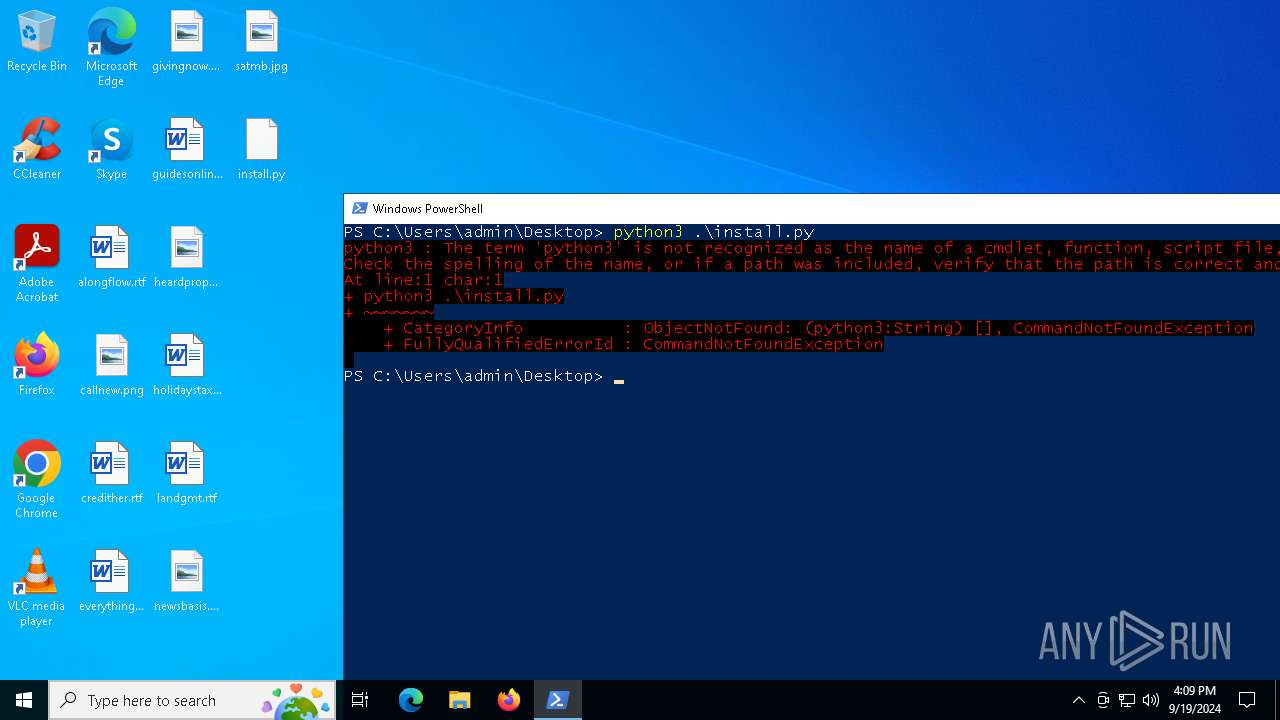The width and height of the screenshot is (1280, 720).
Task: Select the guidesonlin Word document
Action: 186,150
